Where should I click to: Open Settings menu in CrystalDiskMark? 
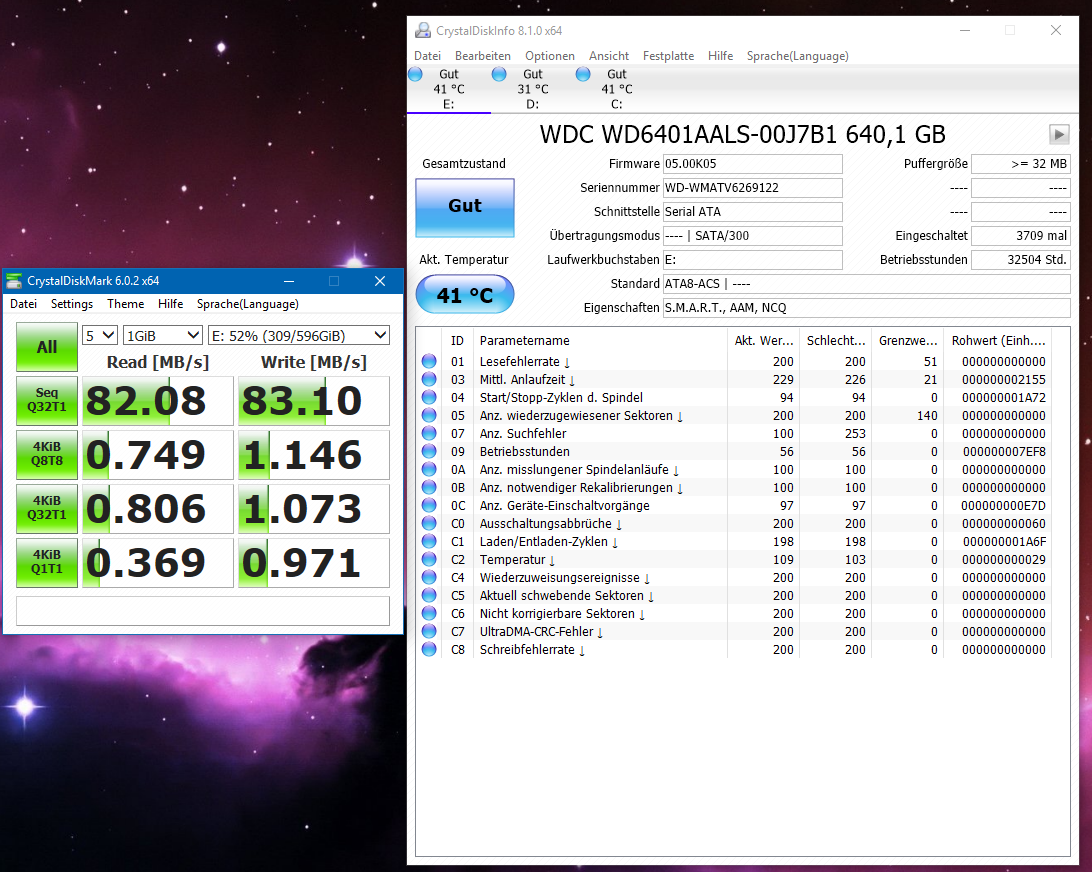point(72,304)
